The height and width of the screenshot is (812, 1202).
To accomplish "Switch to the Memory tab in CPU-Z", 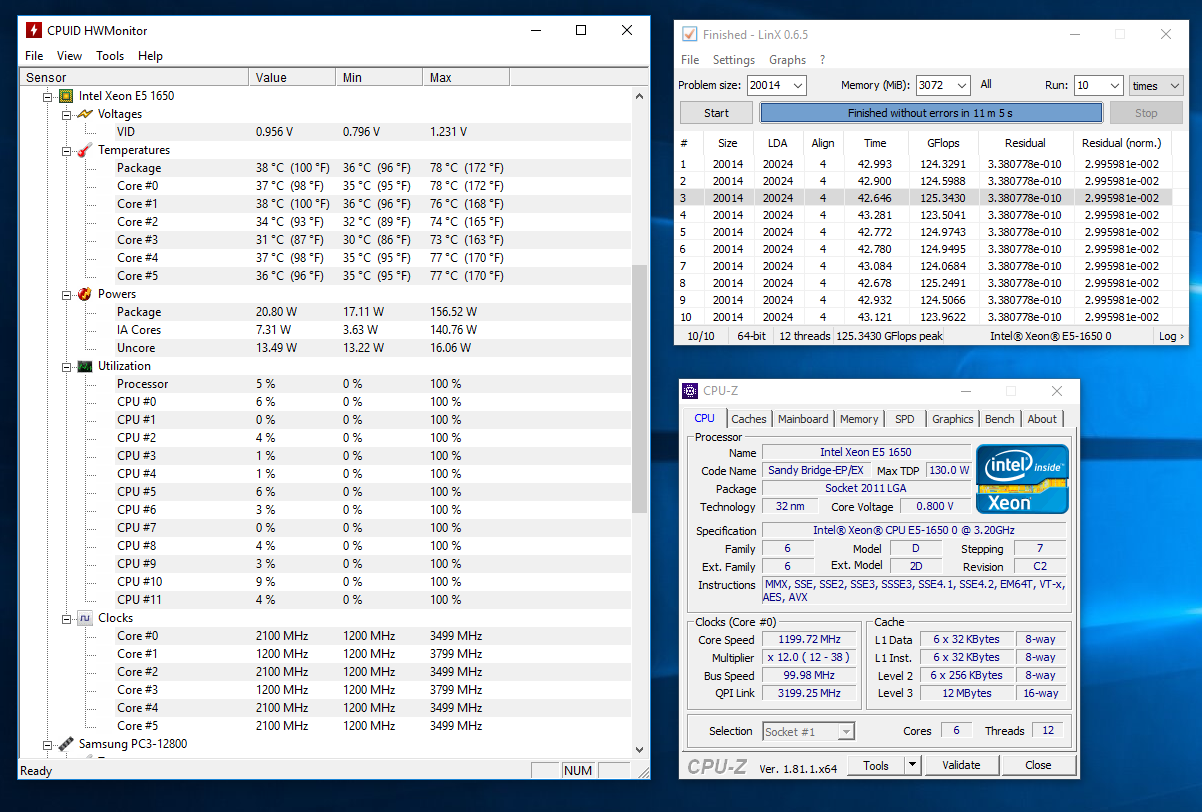I will pos(859,419).
